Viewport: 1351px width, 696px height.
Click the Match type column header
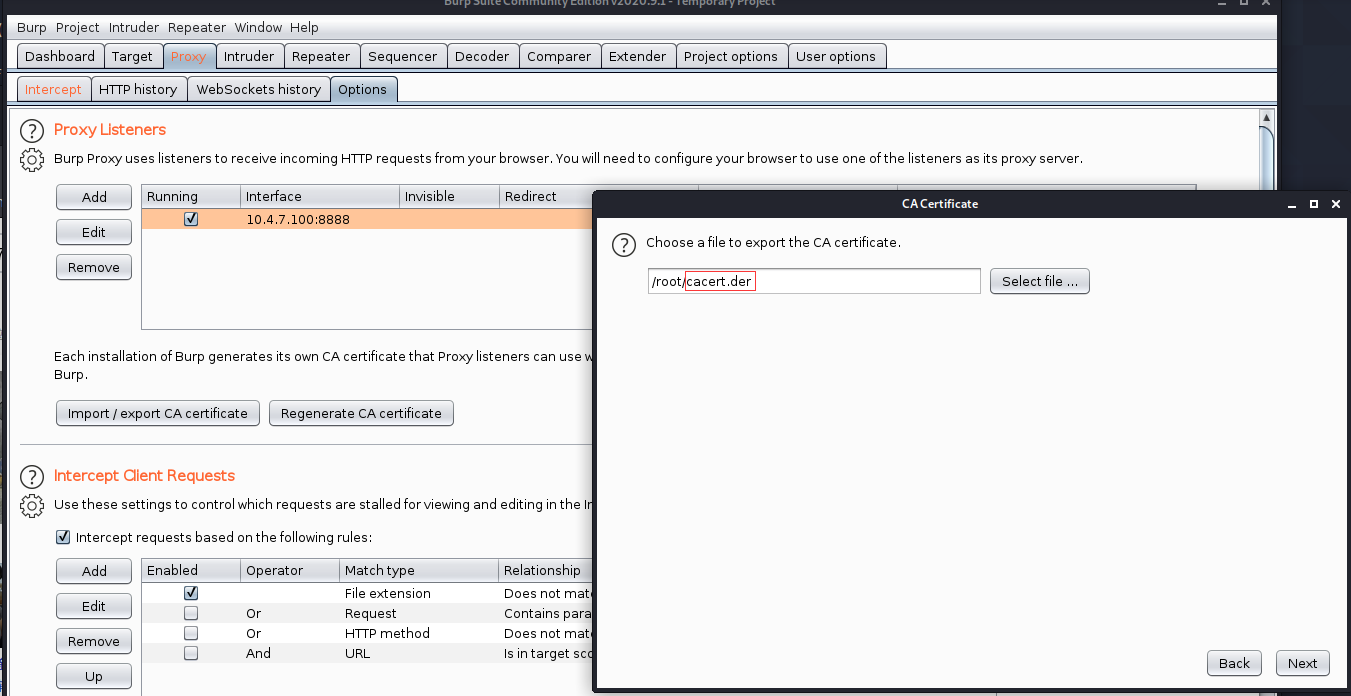419,570
